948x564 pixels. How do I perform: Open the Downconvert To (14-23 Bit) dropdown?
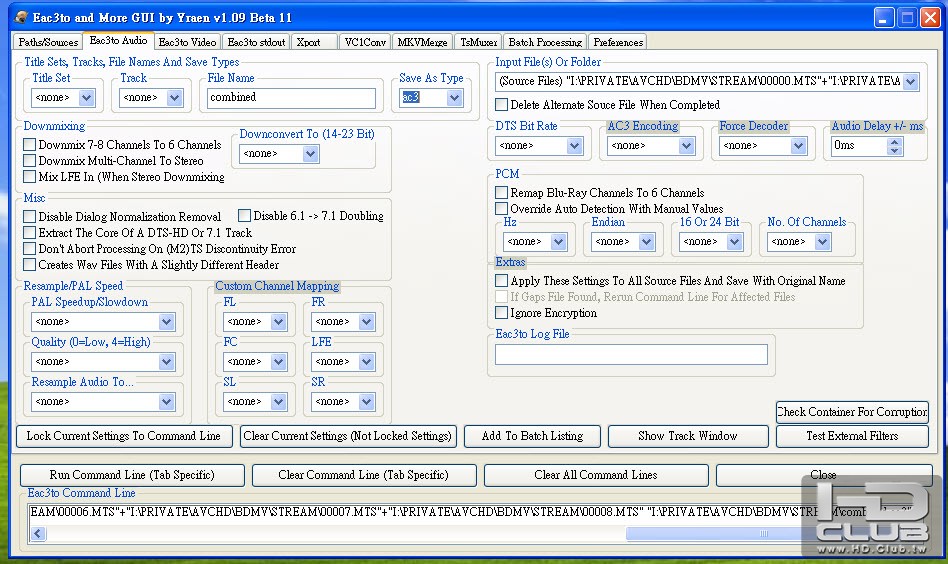[x=311, y=154]
